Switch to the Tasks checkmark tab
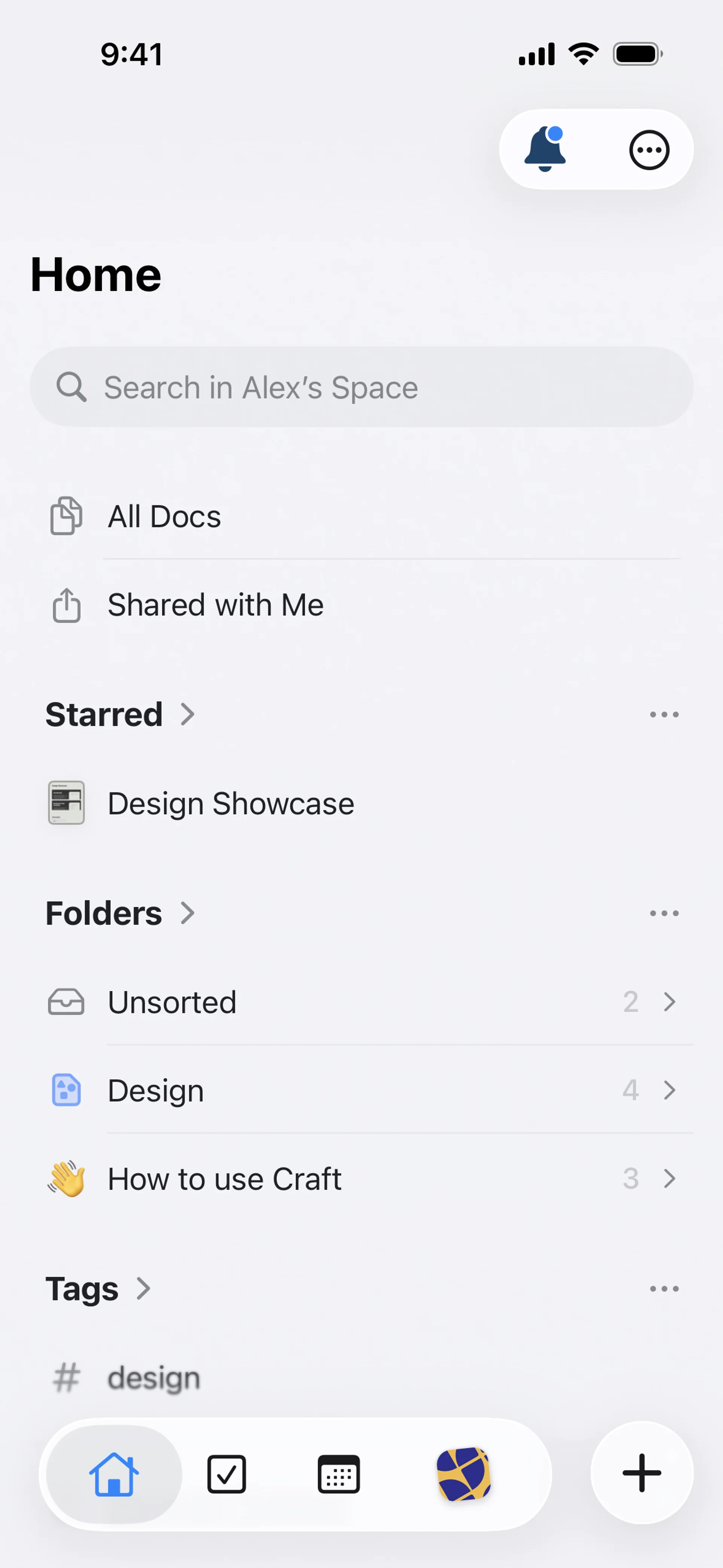 [226, 1474]
